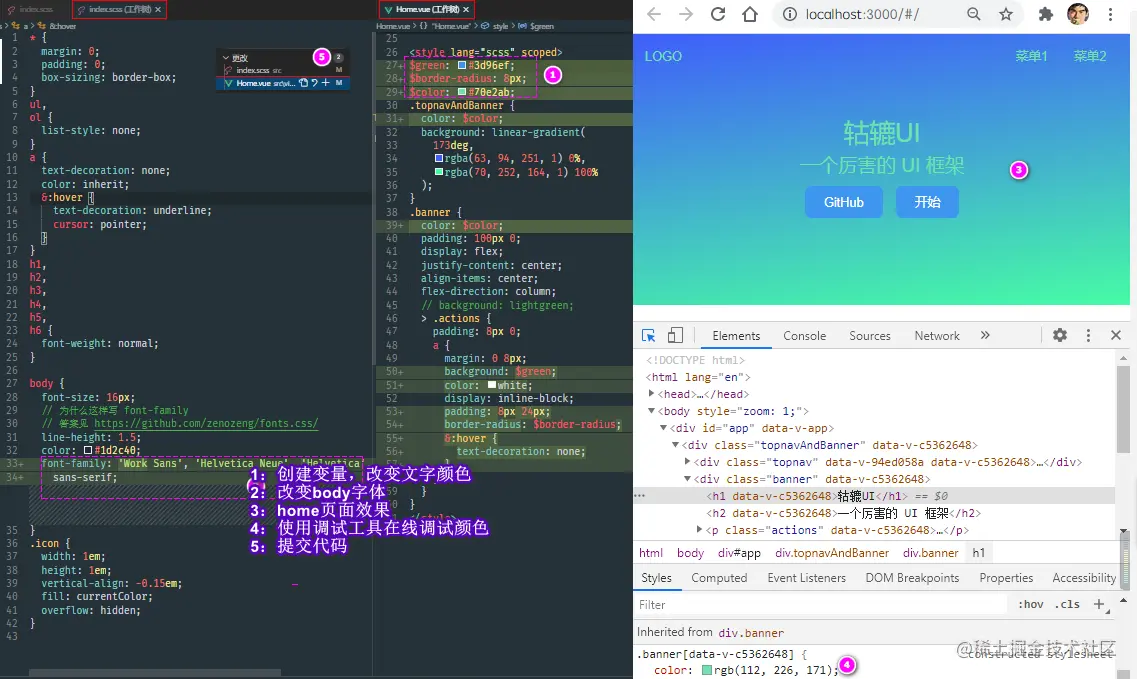Close the Home.vue working tree tab
Screen dimensions: 1137x679
click(x=466, y=9)
